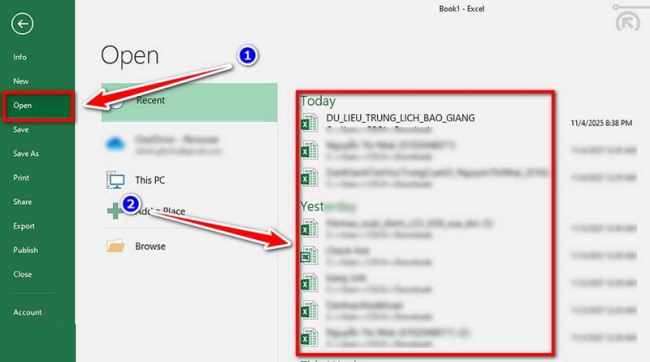This screenshot has height=362, width=650.
Task: Open the Share page
Action: click(22, 202)
